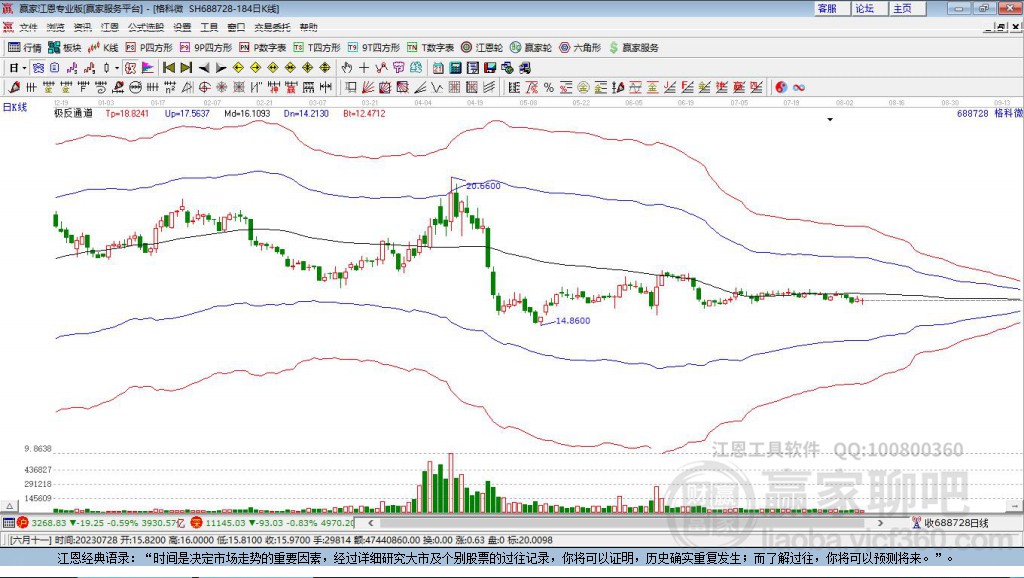Screen dimensions: 1024x578
Task: Click the zigzag wave line icon
Action: click(x=436, y=87)
